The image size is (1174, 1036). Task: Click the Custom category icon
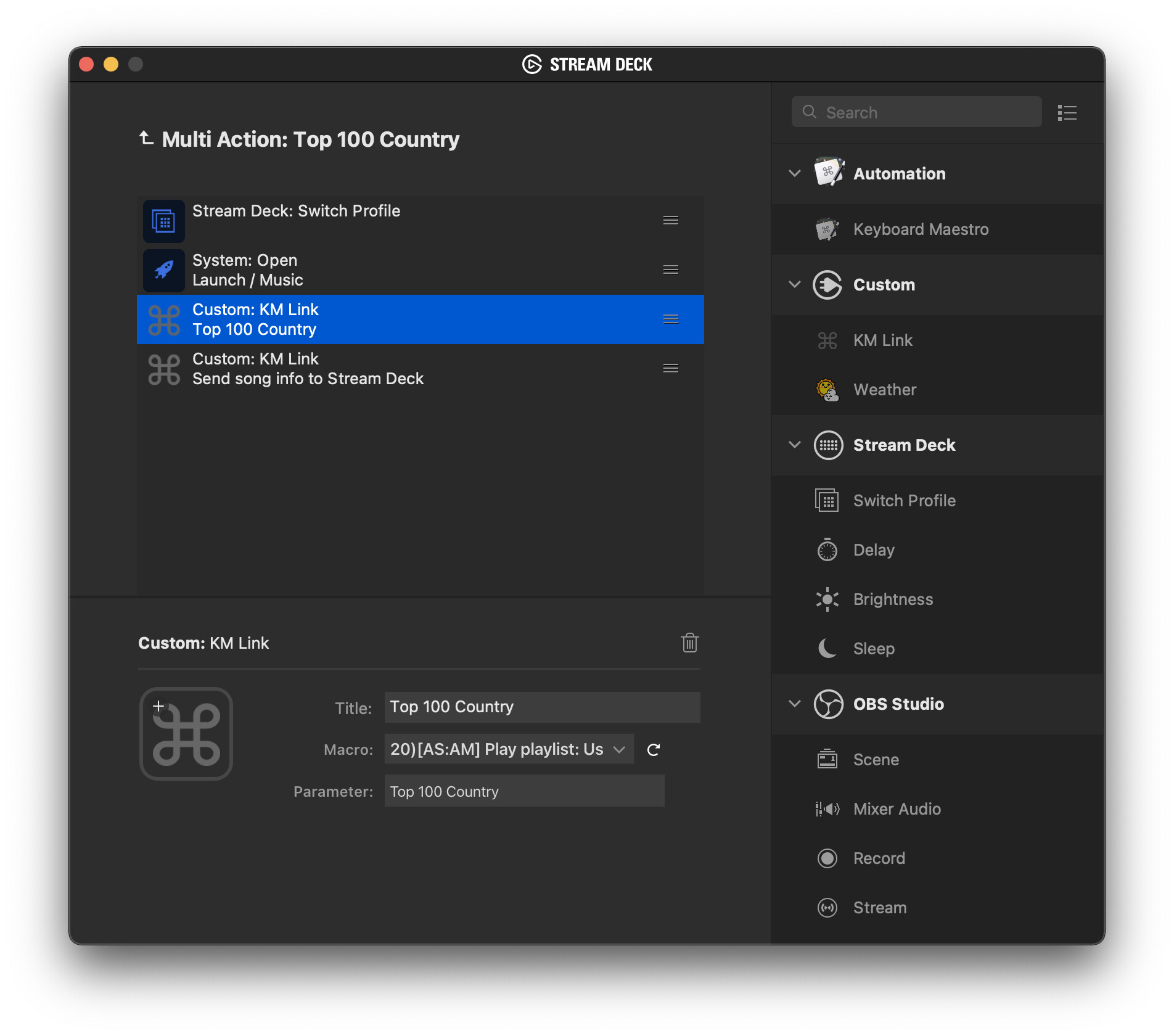[x=827, y=285]
